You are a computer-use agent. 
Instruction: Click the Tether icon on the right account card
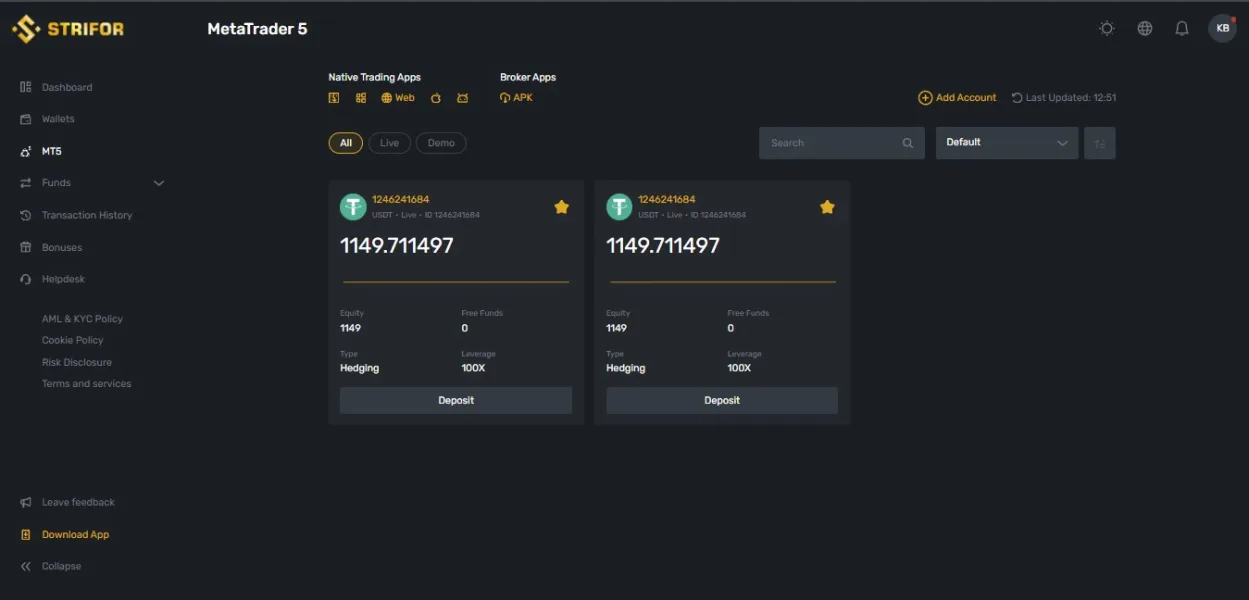[x=619, y=207]
